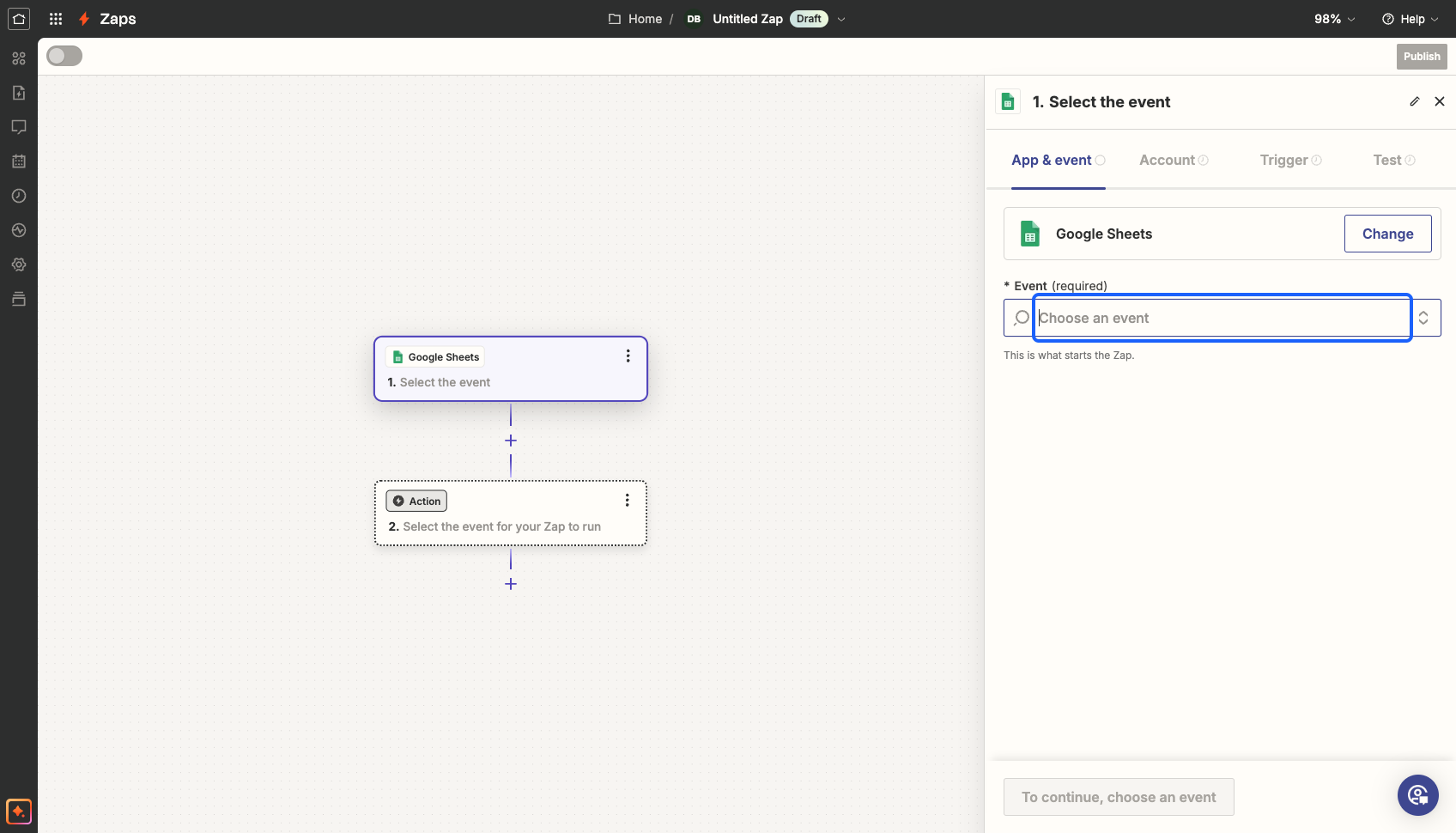Screen dimensions: 1456x833
Task: Open the change history calendar icon in sidebar
Action: click(19, 161)
